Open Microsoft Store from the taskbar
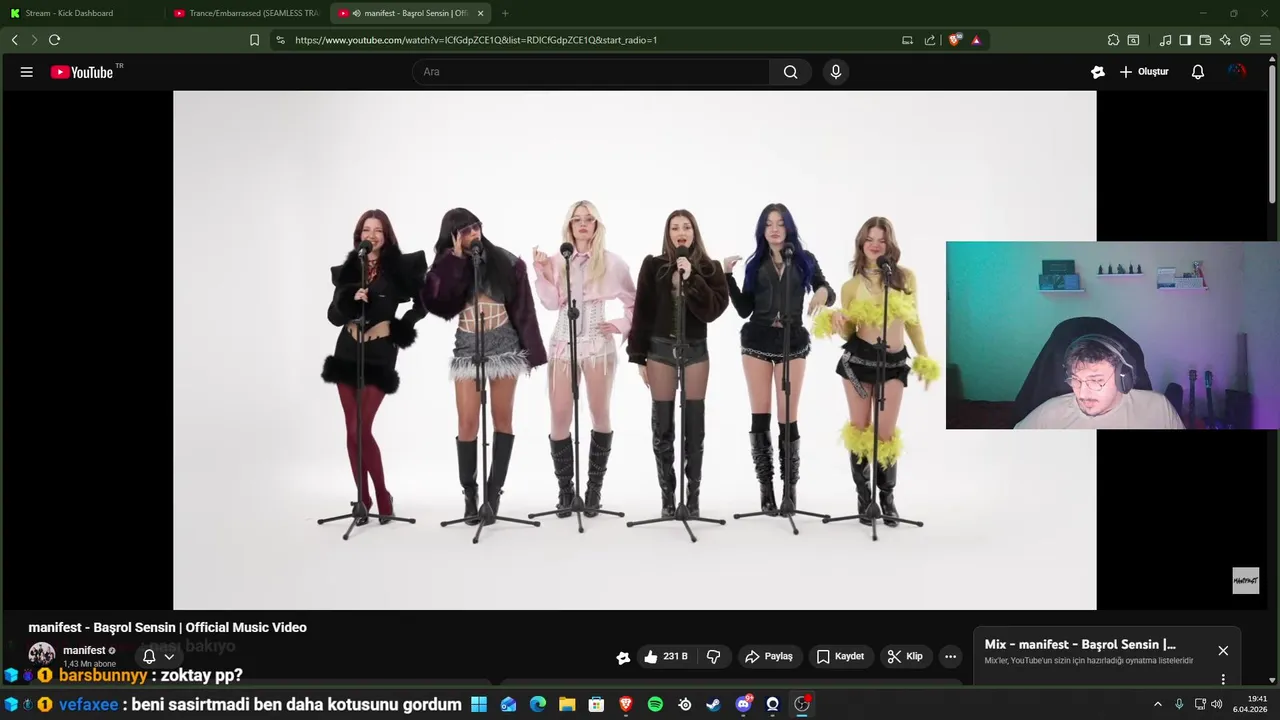Image resolution: width=1280 pixels, height=720 pixels. pos(597,704)
